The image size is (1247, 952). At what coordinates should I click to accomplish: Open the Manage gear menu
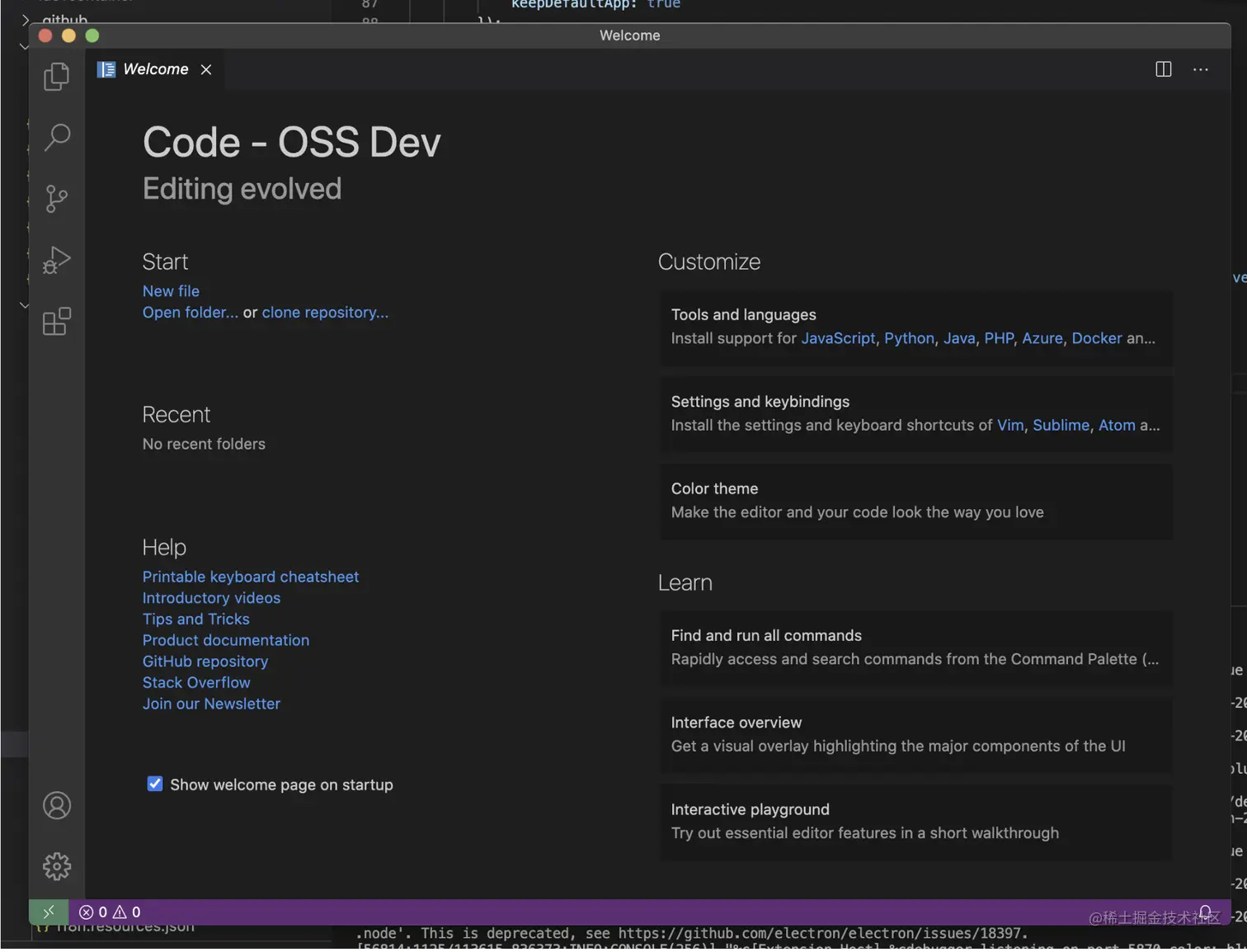[x=56, y=866]
